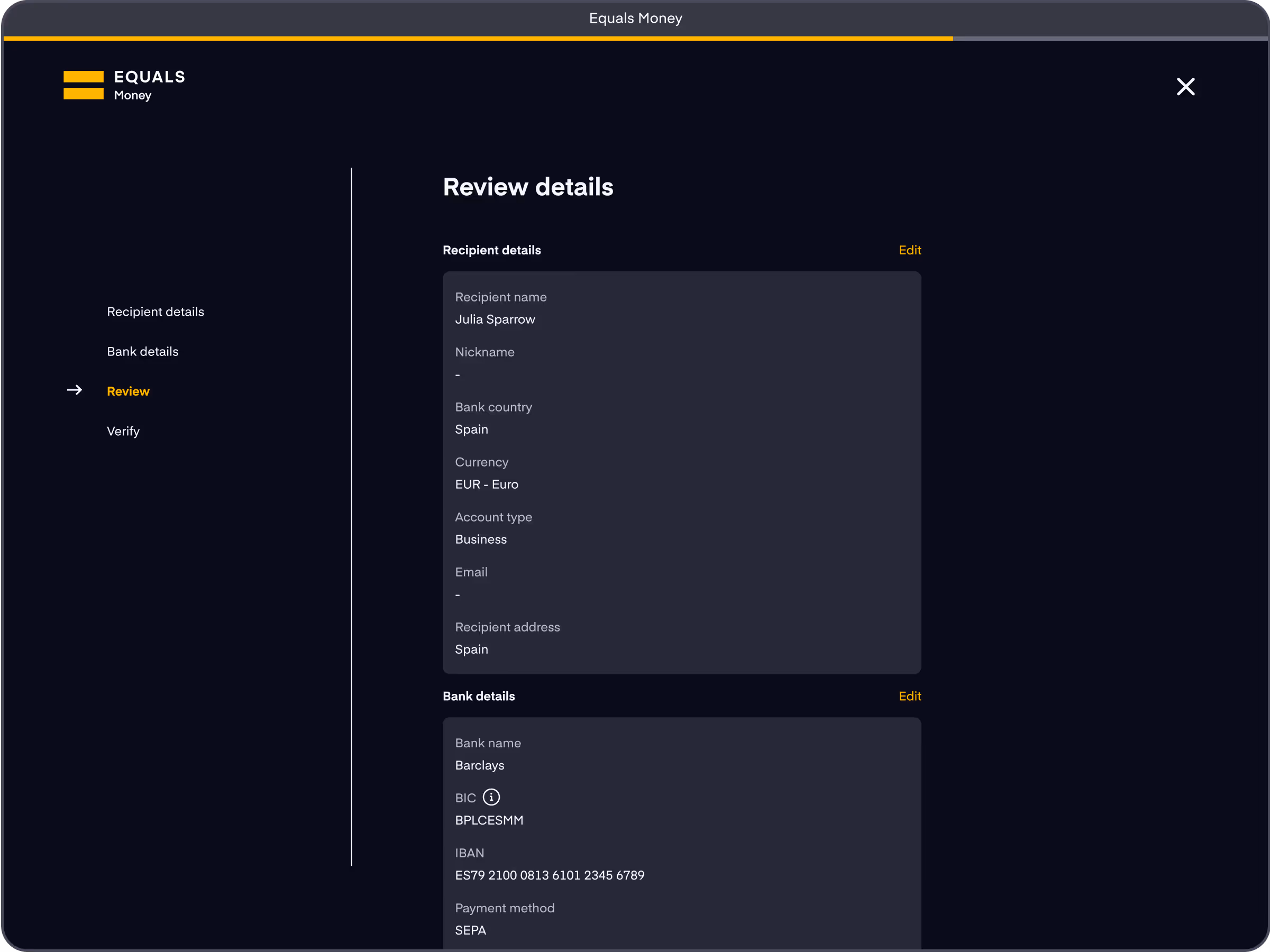Click the Equals Money window title
Screen dimensions: 1270x952
click(x=635, y=19)
